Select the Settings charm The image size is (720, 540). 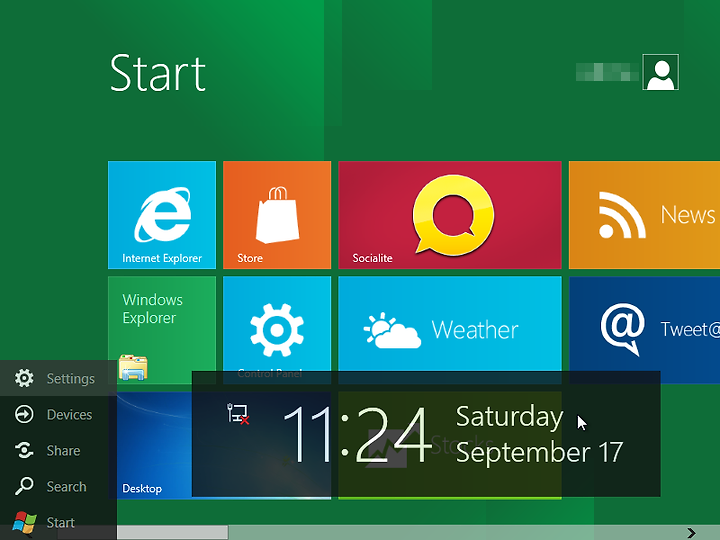tap(58, 378)
